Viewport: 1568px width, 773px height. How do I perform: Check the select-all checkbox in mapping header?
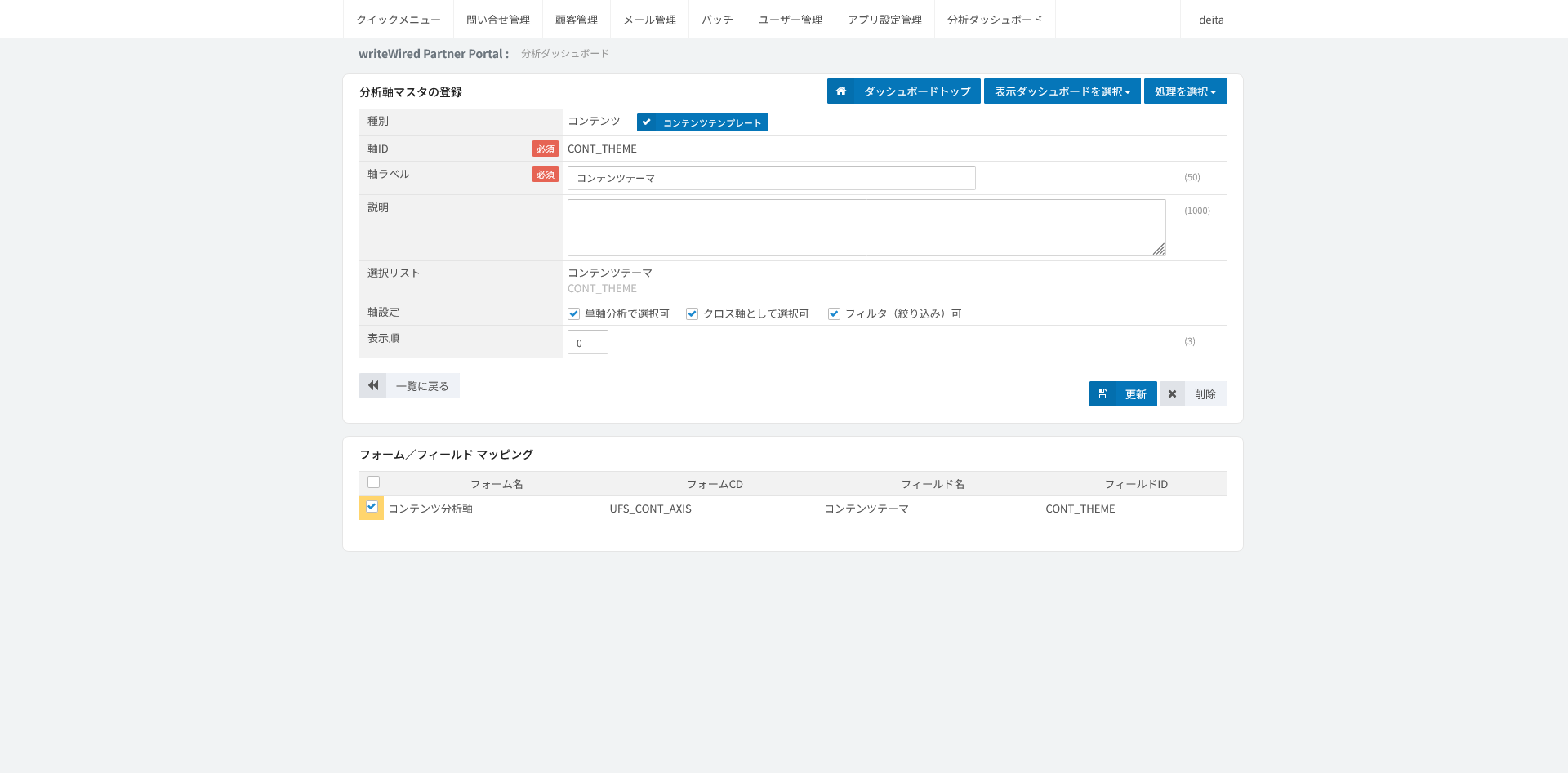click(373, 482)
